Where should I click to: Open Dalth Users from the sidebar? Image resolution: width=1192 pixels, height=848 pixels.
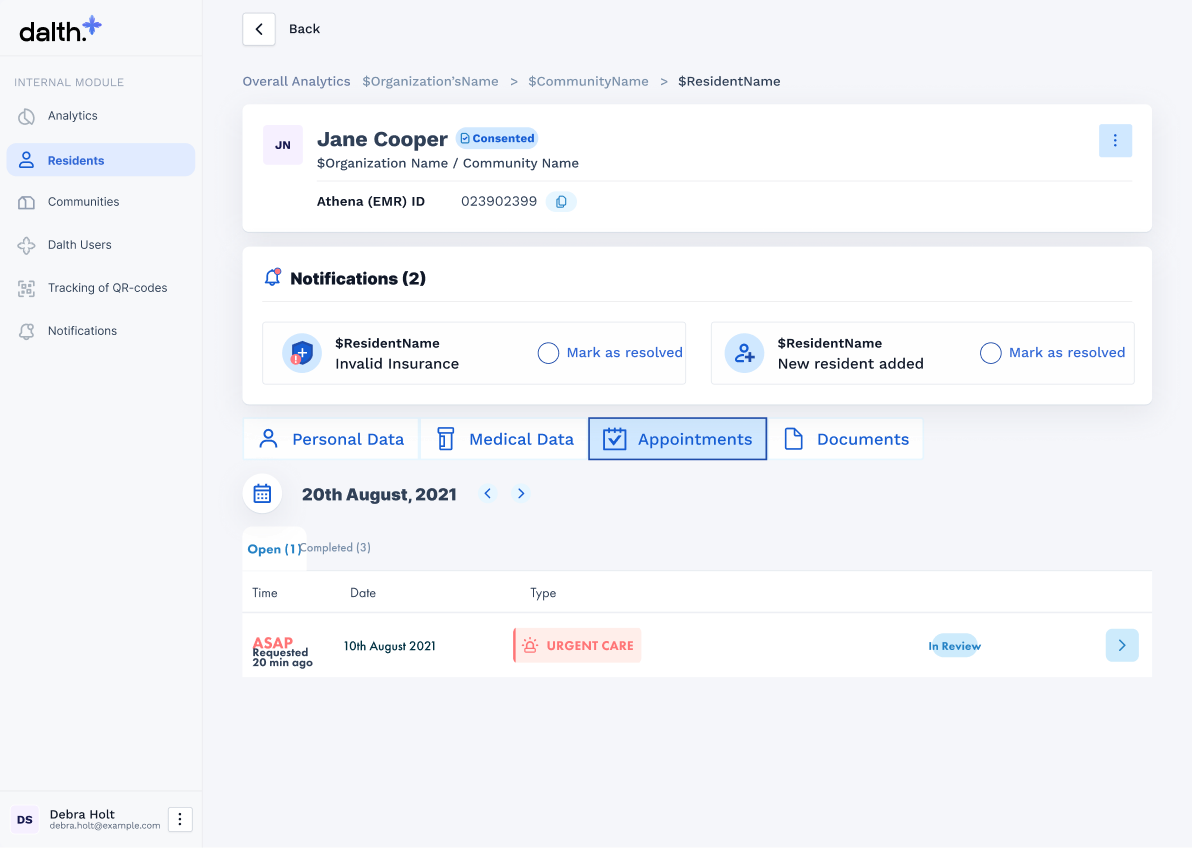point(79,245)
